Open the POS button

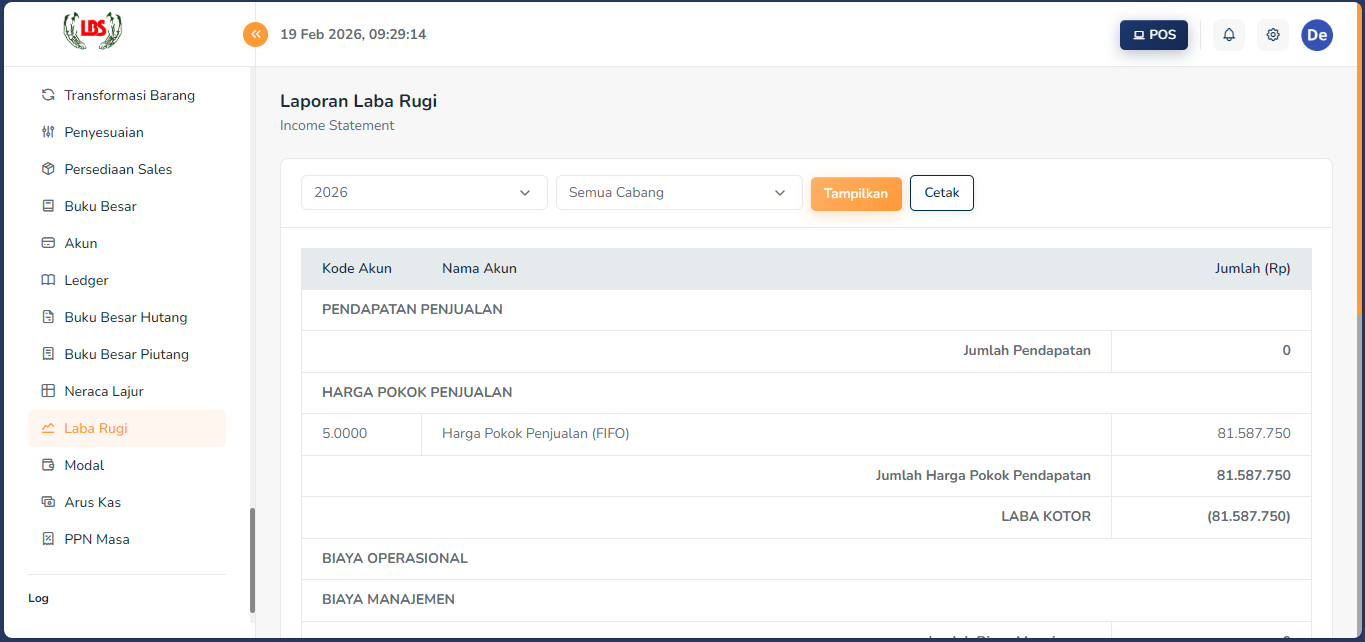coord(1154,35)
